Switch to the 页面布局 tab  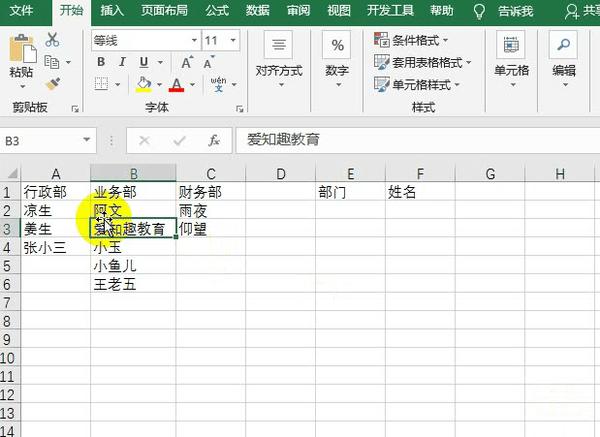click(165, 11)
